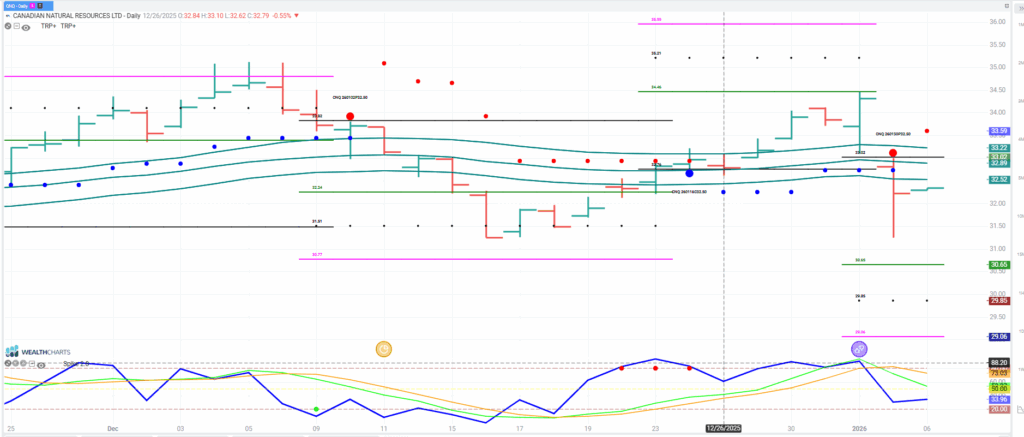Click the large red dot option marker near 33.92
Screen dimensions: 1024x437
click(x=350, y=116)
